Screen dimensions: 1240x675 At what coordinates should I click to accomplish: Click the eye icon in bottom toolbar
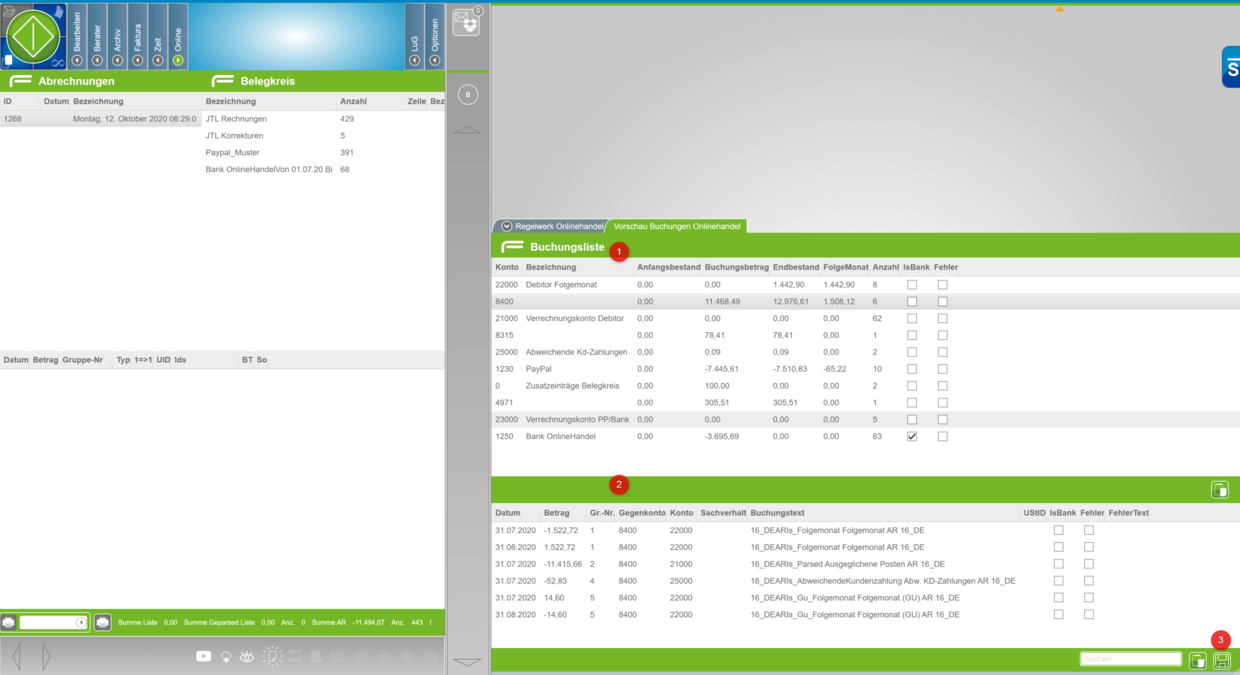click(247, 656)
